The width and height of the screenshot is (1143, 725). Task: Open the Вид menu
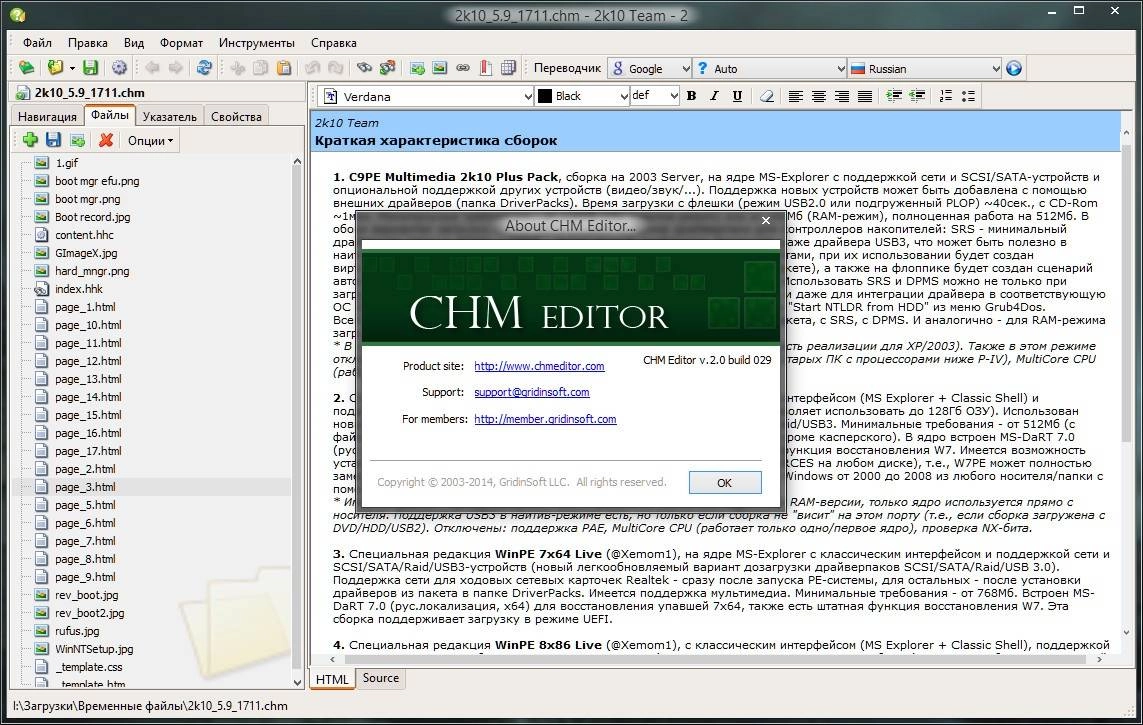(134, 42)
